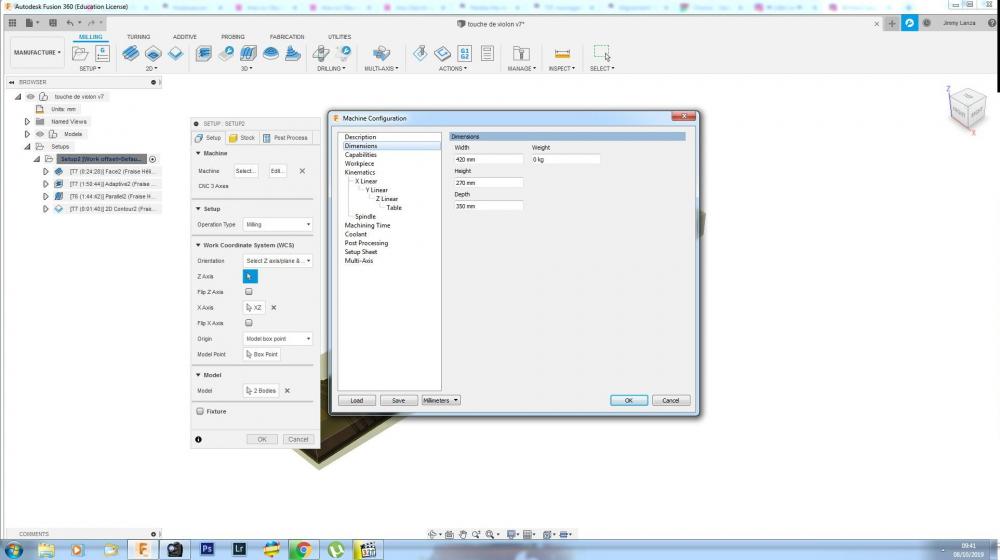1000x560 pixels.
Task: Open the Post Process tab in Setup panel
Action: [x=285, y=138]
